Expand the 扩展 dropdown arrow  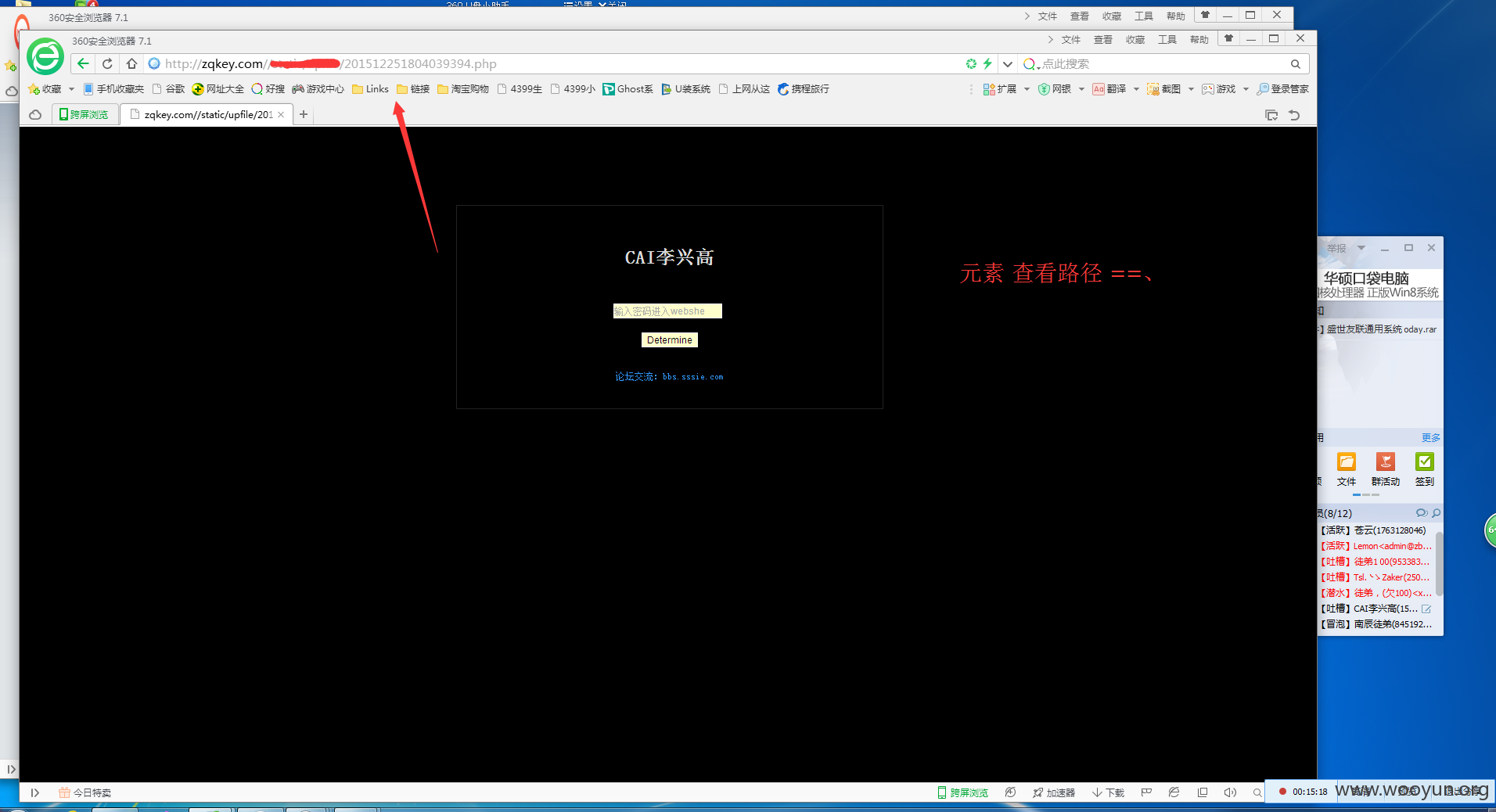[1027, 89]
